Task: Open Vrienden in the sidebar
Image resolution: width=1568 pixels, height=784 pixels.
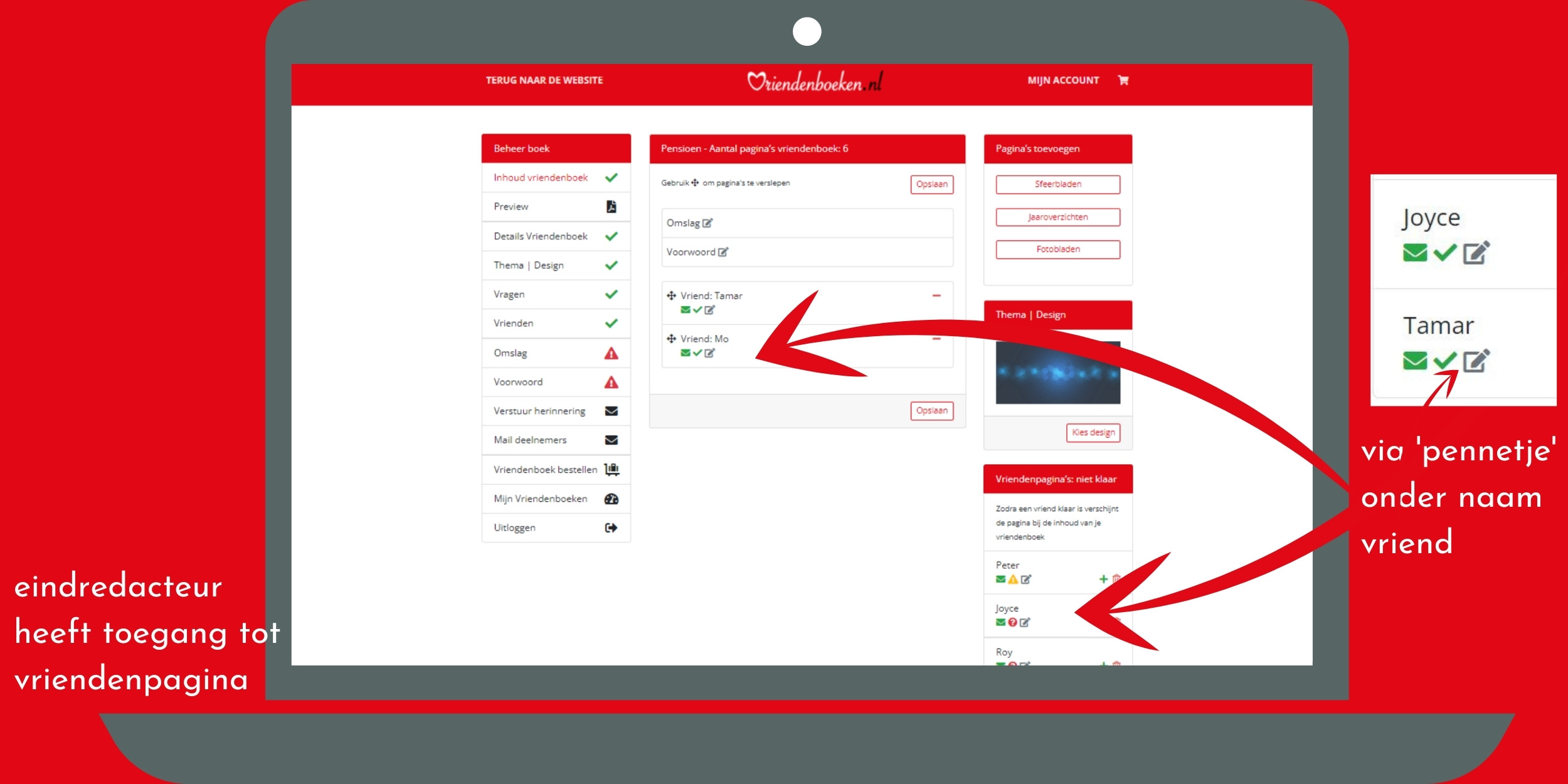Action: 556,323
